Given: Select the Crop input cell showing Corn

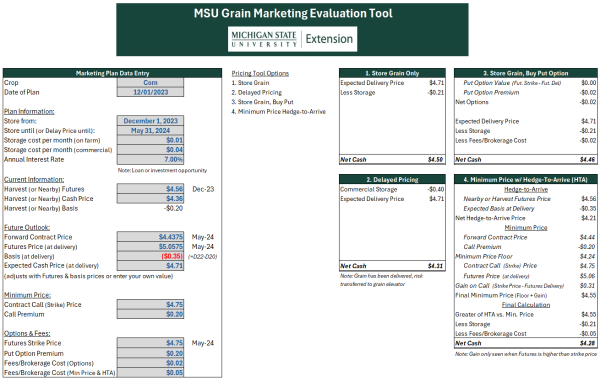Looking at the screenshot, I should tap(150, 83).
